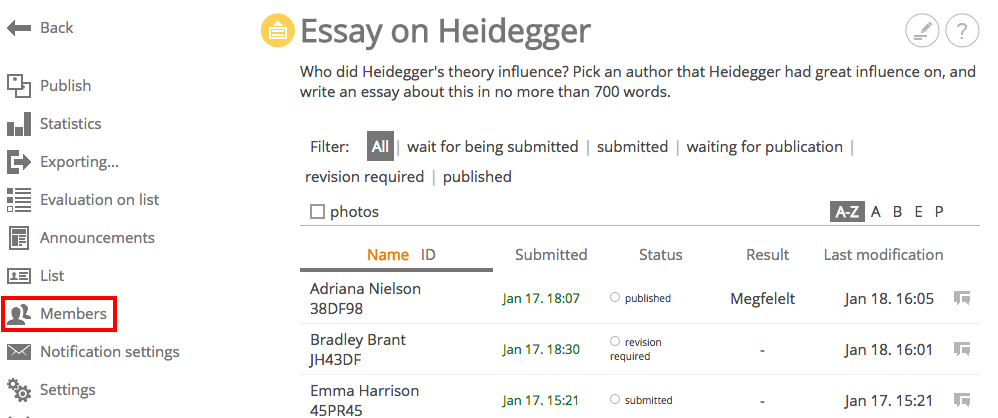
Task: Click the Exporting arrow icon
Action: tap(19, 162)
